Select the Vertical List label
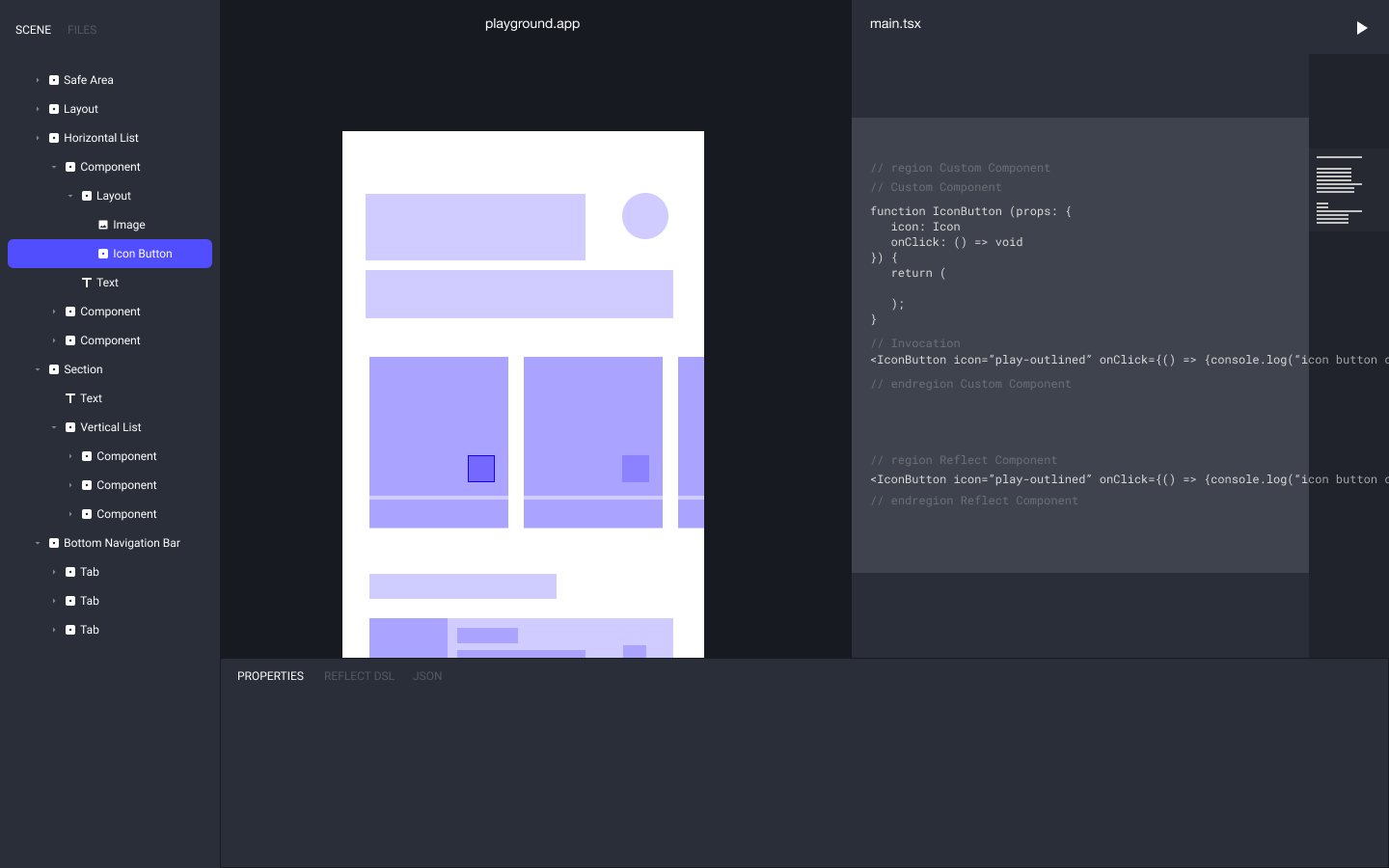1389x868 pixels. click(x=111, y=427)
